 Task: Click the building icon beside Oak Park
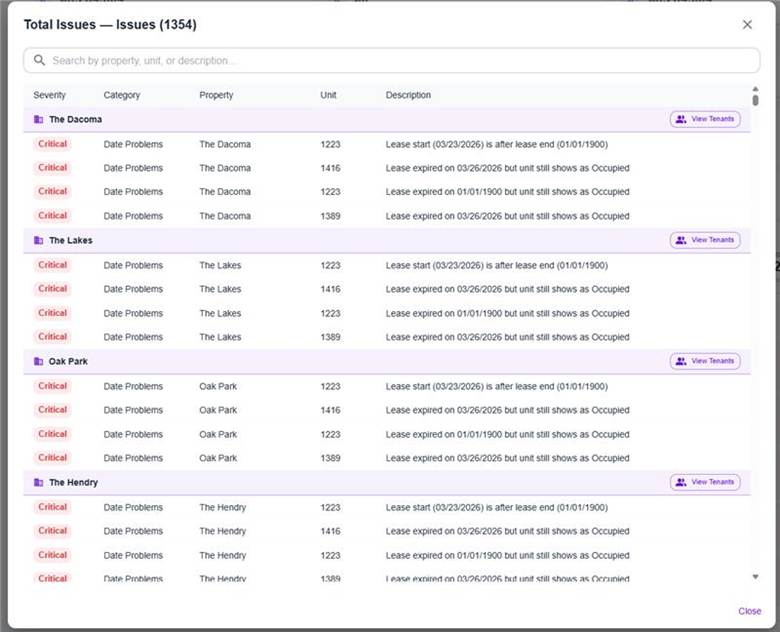coord(38,361)
